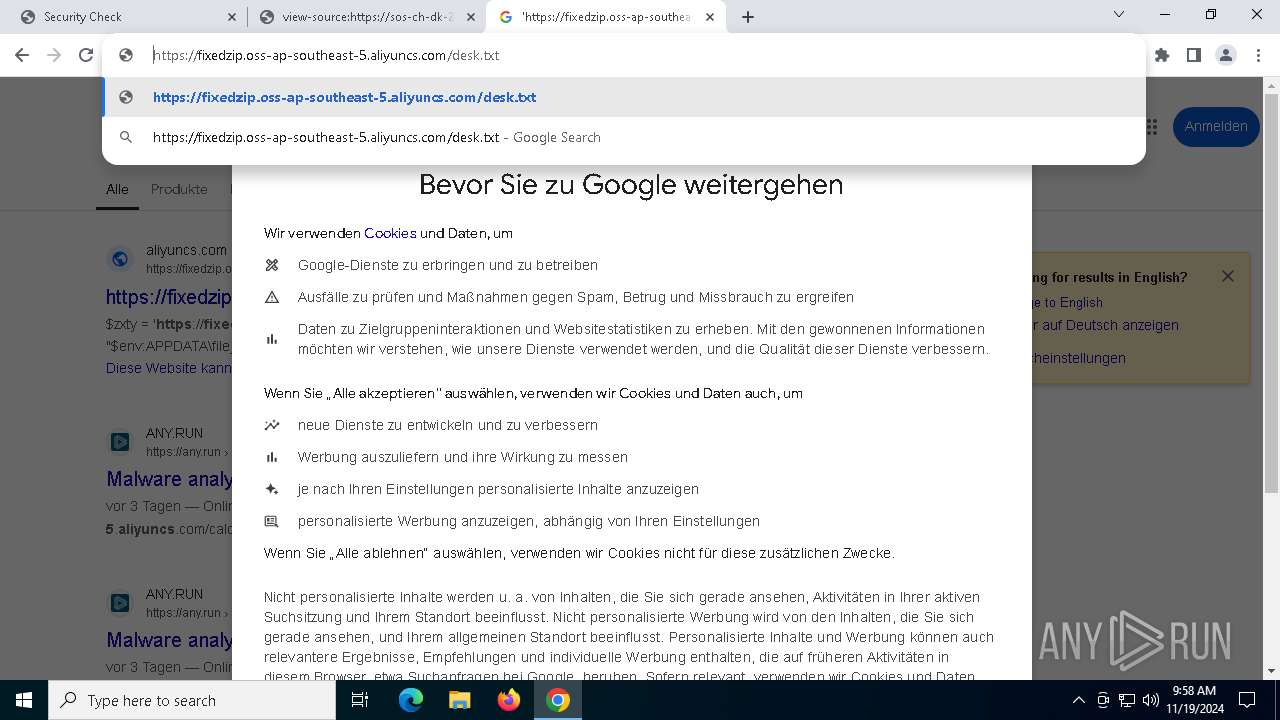The width and height of the screenshot is (1280, 720).
Task: Click the Chrome taskbar icon
Action: click(x=558, y=700)
